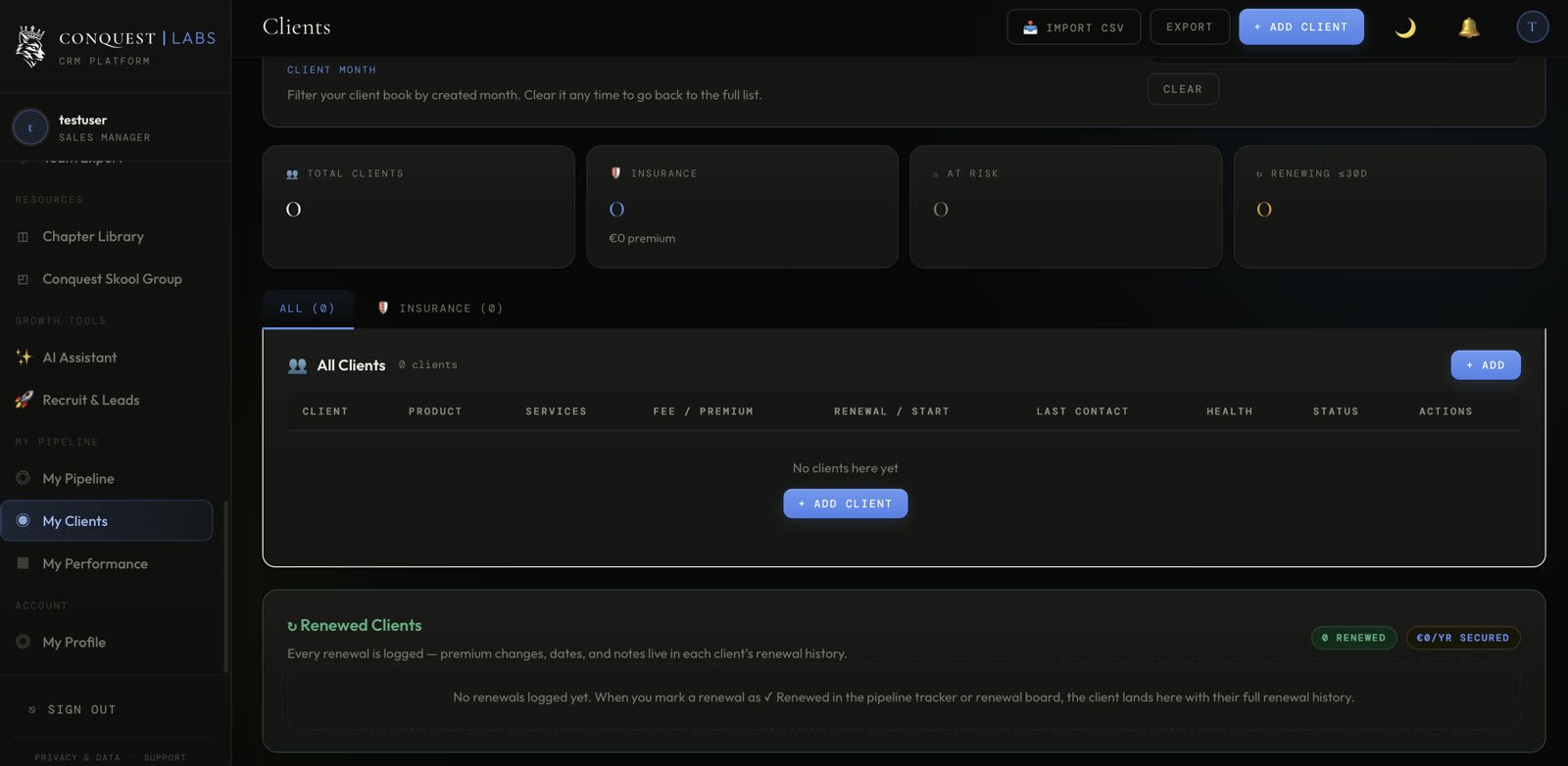This screenshot has width=1568, height=766.
Task: Click the Sign Out arrow icon
Action: [x=32, y=709]
